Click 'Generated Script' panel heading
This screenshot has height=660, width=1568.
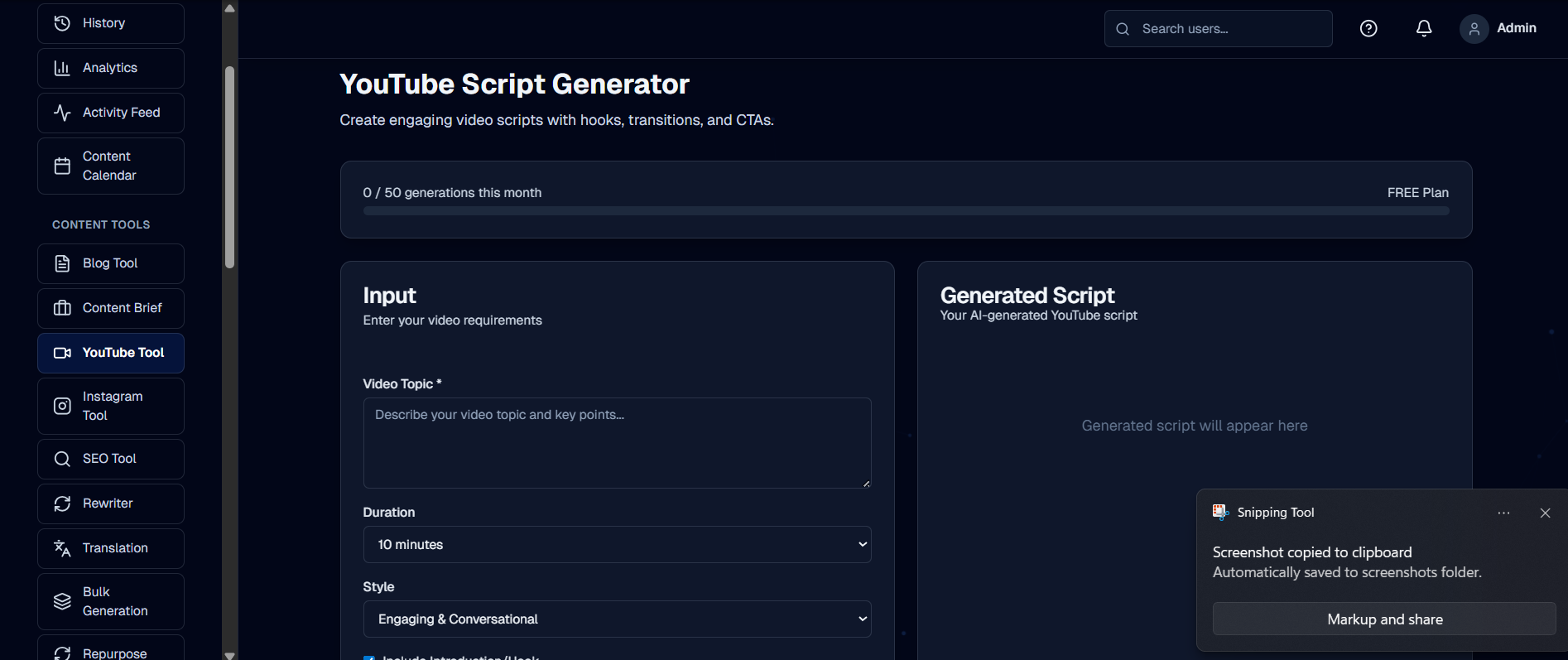(x=1027, y=296)
